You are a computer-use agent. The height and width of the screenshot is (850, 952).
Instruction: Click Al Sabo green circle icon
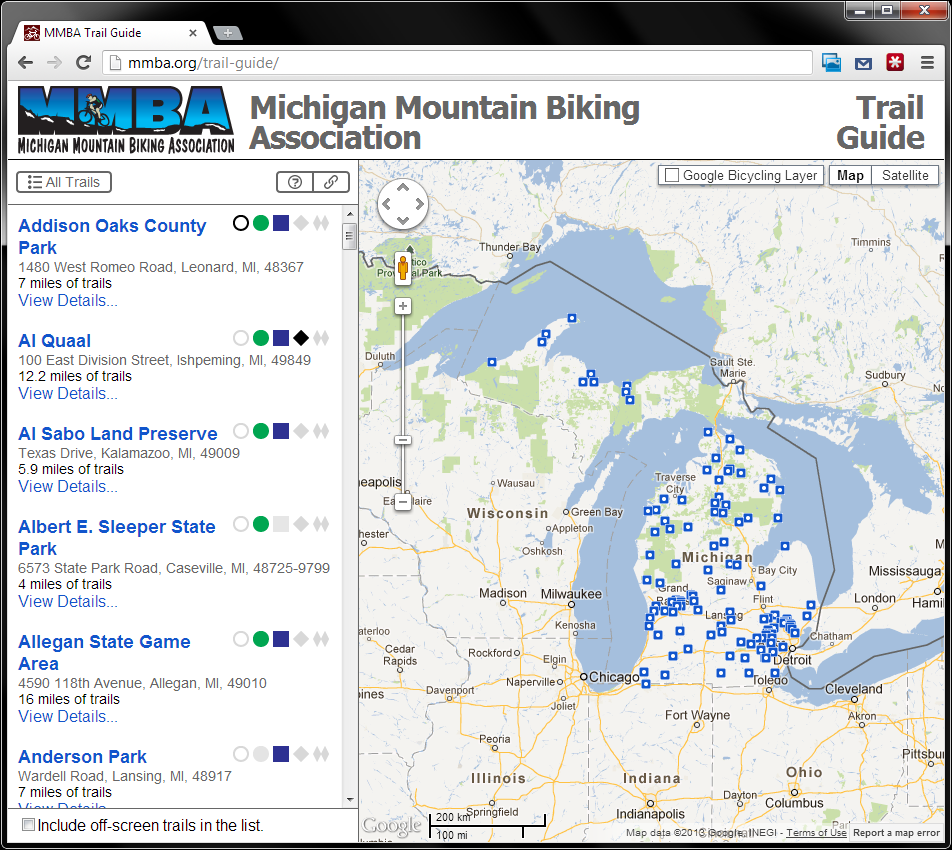point(261,431)
